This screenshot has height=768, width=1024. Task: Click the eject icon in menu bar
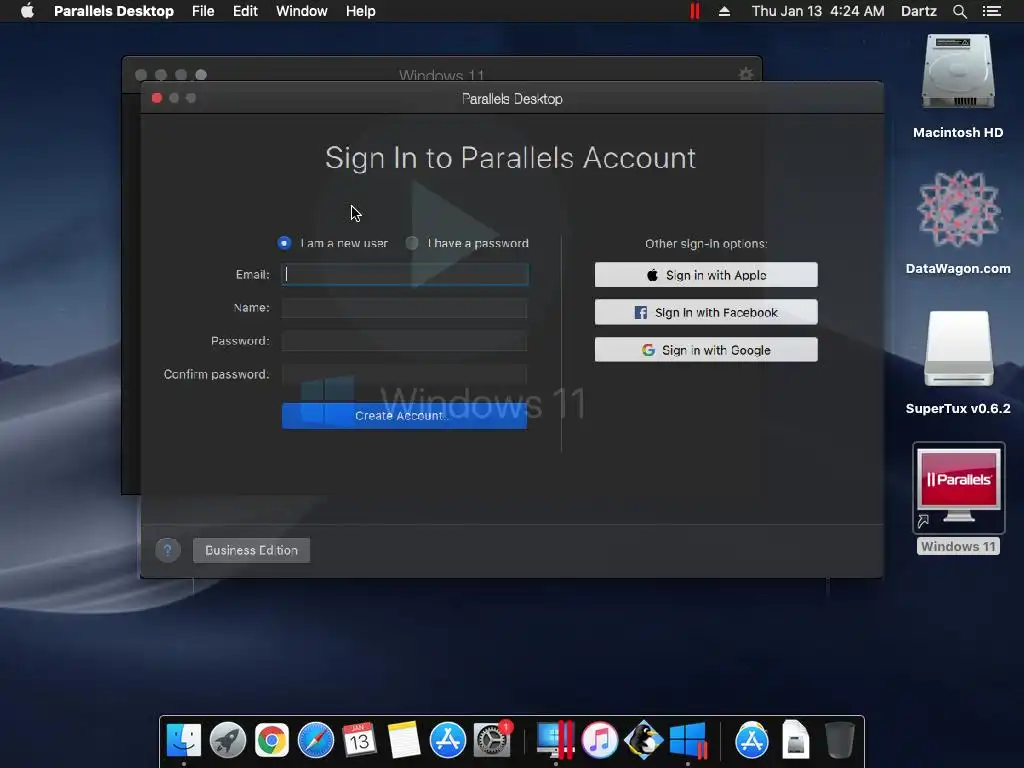click(x=724, y=11)
